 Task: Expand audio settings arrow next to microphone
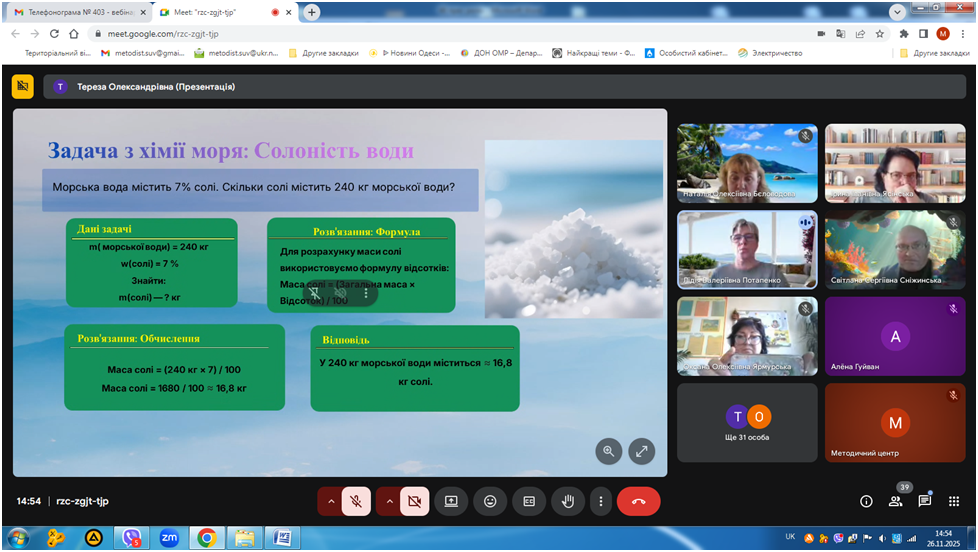[x=329, y=501]
